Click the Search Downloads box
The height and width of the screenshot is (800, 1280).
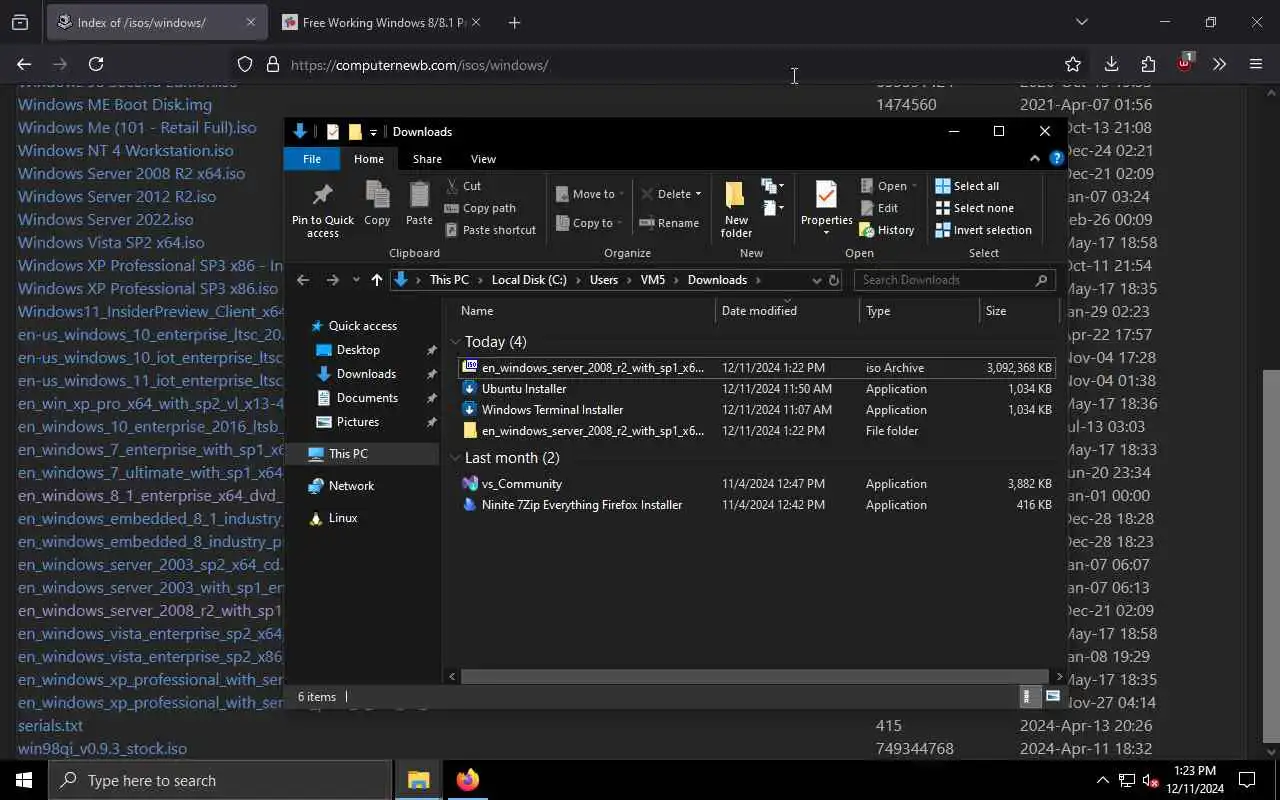(955, 280)
